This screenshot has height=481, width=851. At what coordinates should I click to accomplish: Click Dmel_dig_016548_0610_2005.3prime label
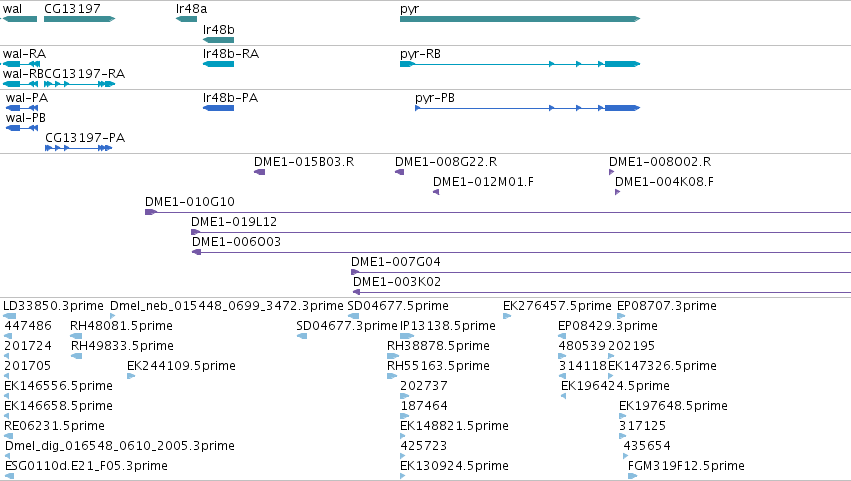click(x=120, y=446)
